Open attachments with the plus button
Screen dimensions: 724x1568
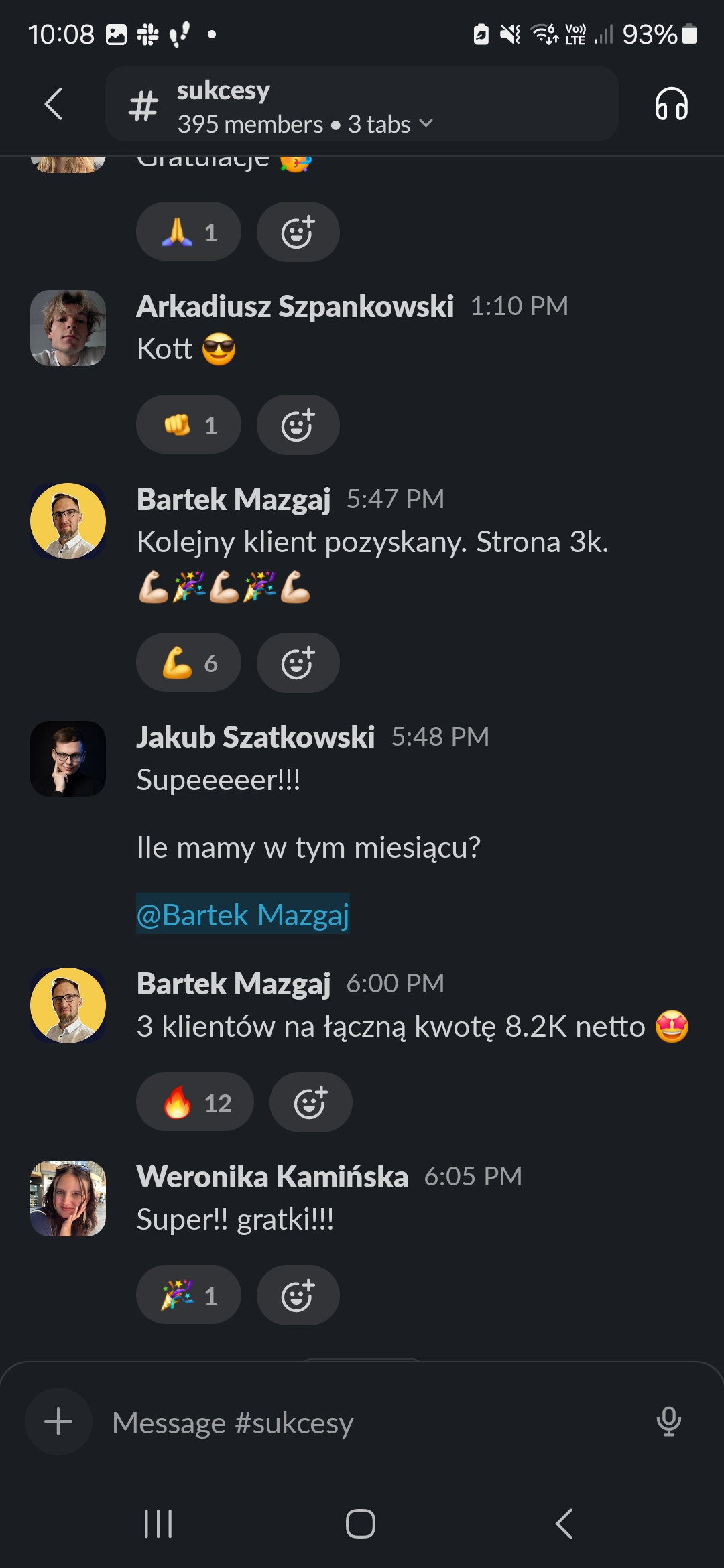[58, 1421]
